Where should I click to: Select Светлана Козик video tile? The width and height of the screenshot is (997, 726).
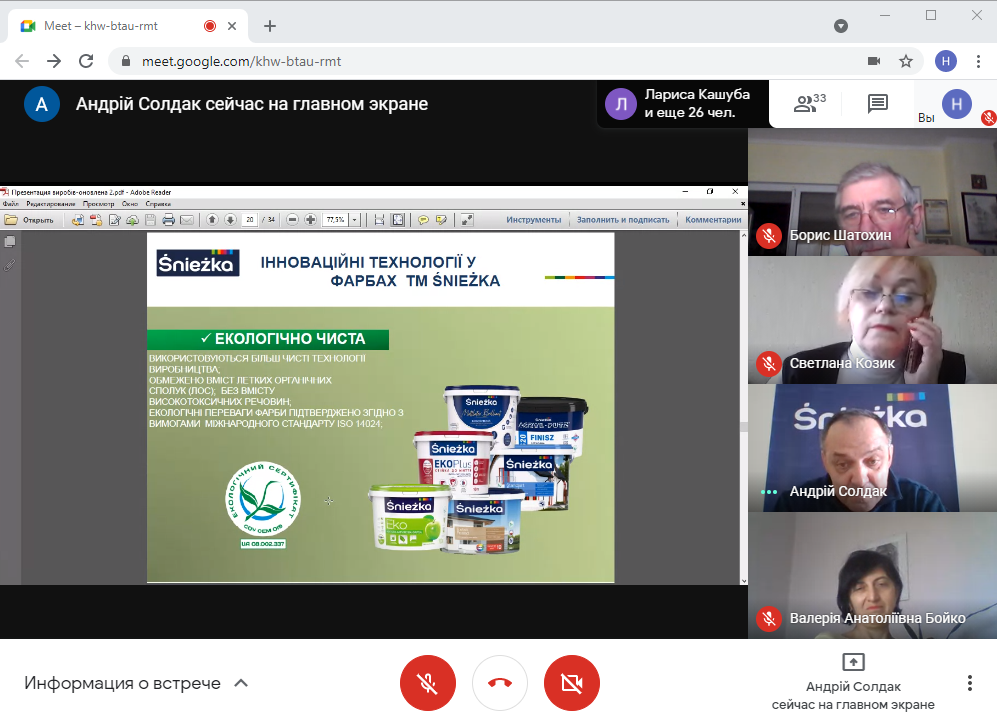coord(872,320)
